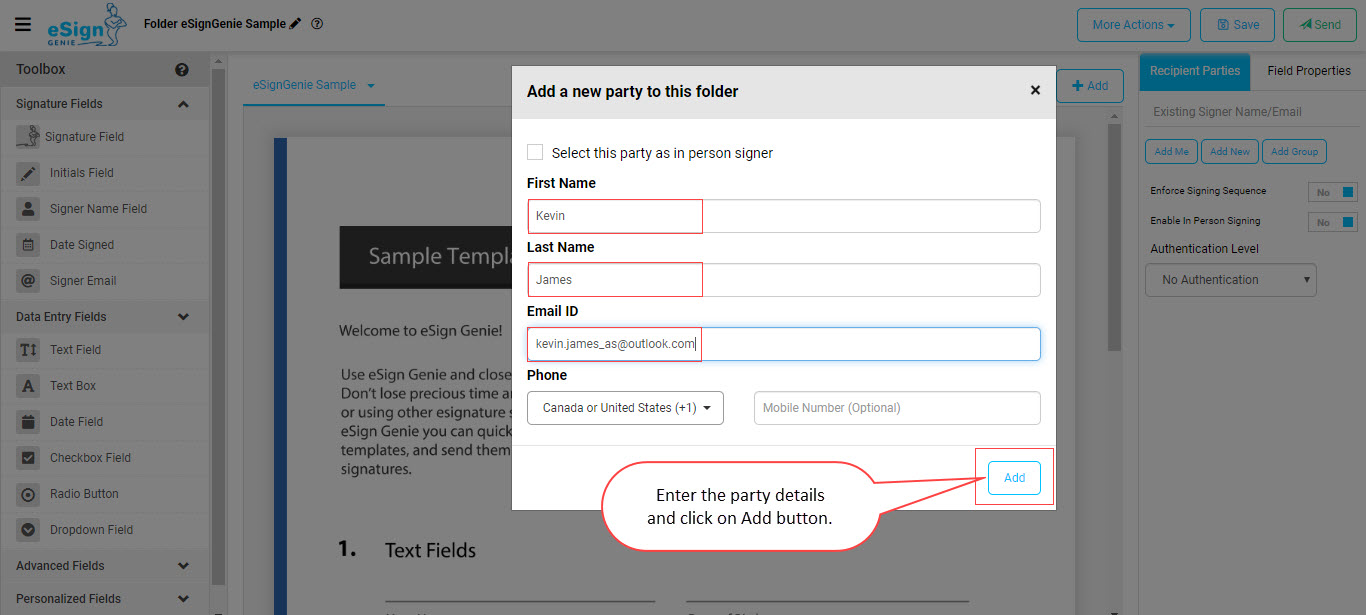1366x615 pixels.
Task: Focus the Last Name input field
Action: 783,280
